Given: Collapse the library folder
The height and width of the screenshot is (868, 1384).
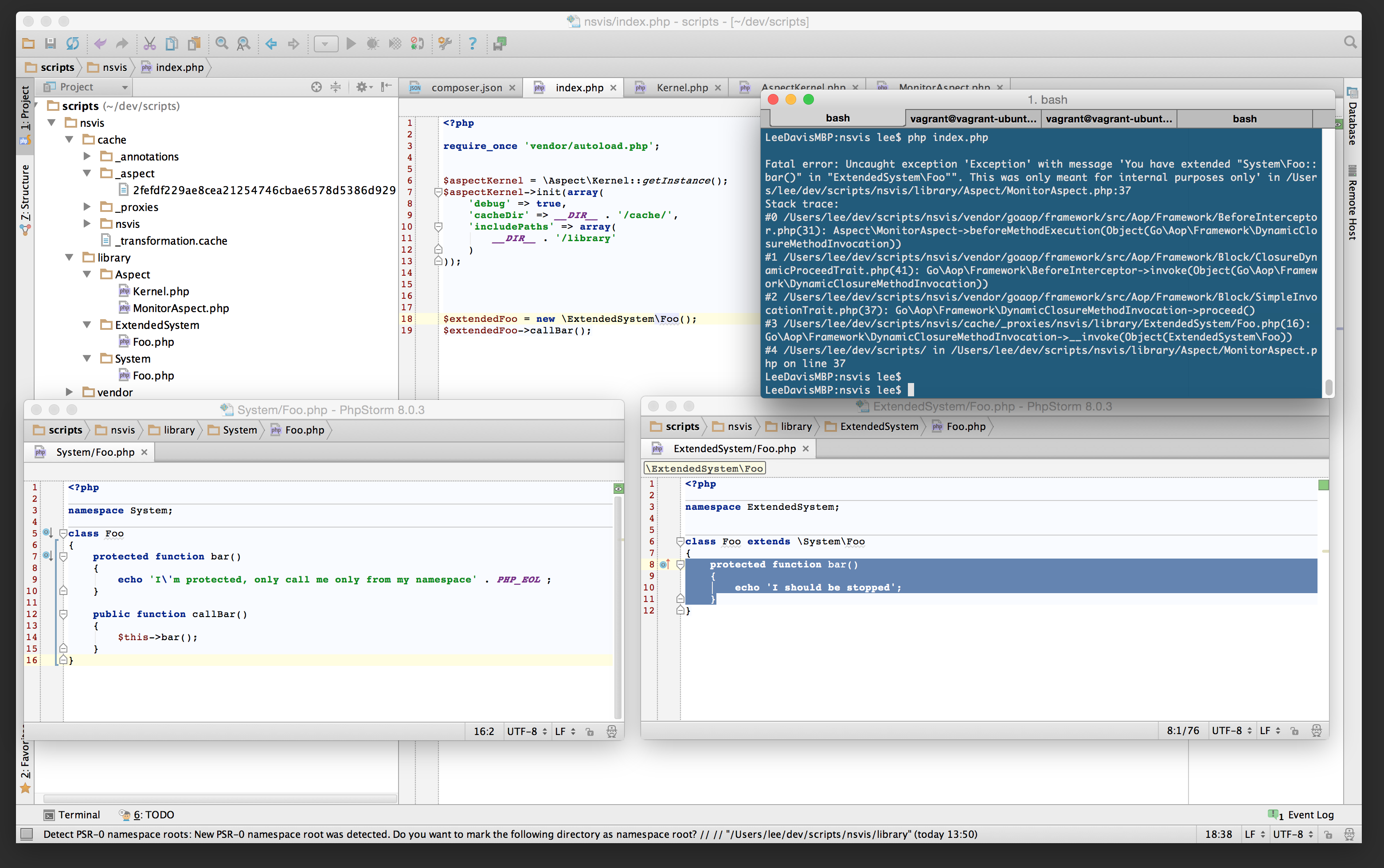Looking at the screenshot, I should [x=70, y=257].
